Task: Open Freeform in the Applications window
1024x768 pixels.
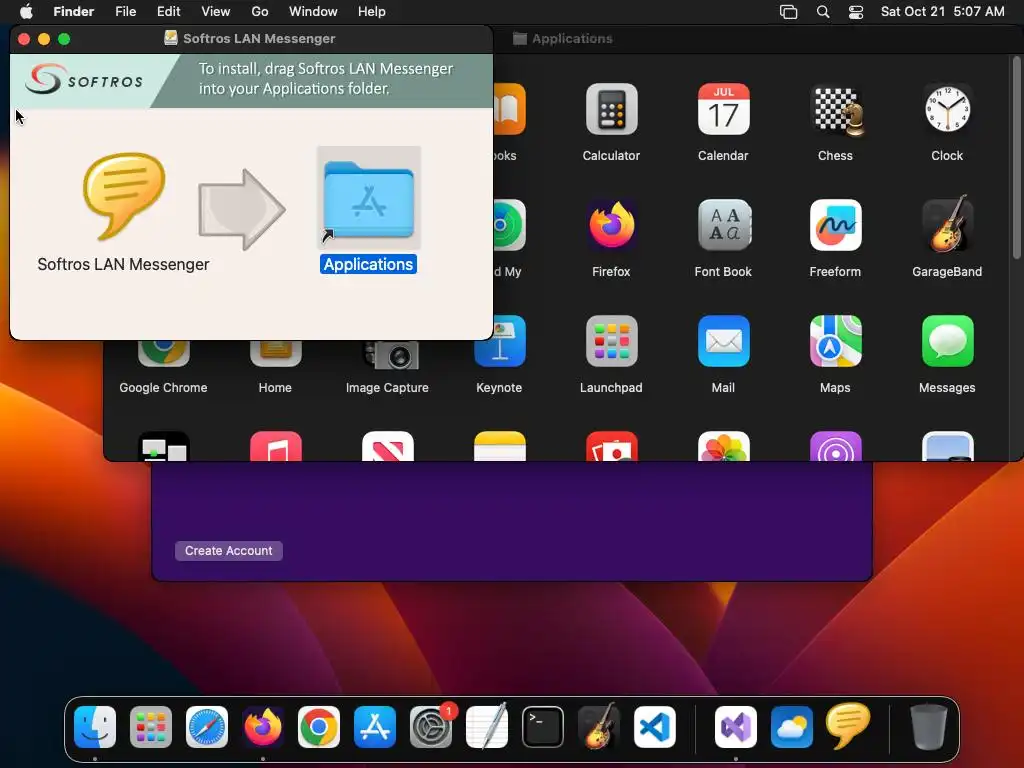Action: tap(835, 225)
